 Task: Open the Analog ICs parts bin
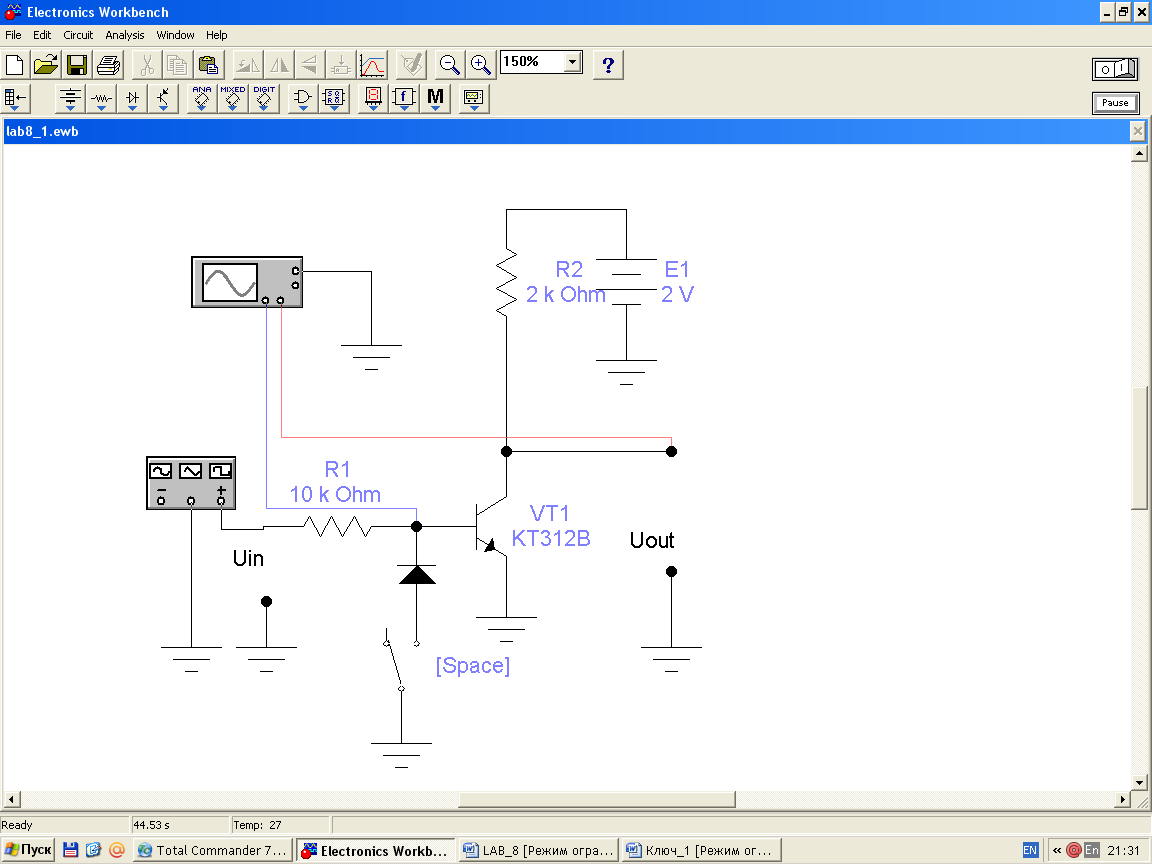(x=202, y=98)
